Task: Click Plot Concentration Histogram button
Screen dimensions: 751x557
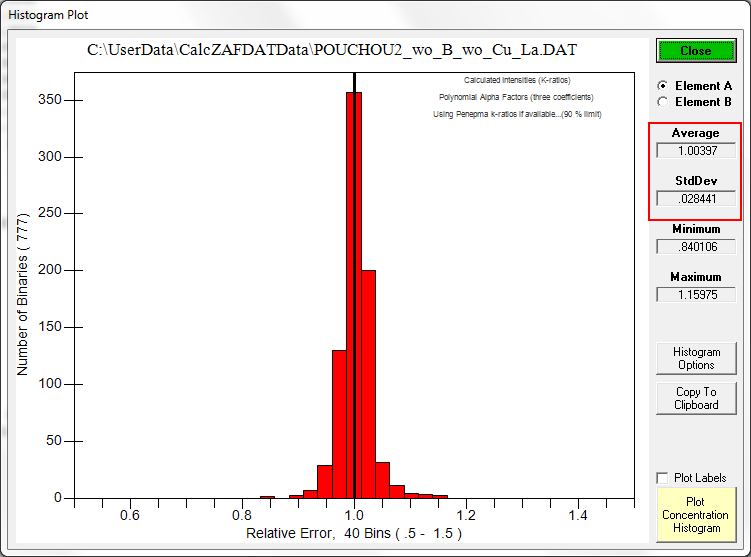Action: click(x=696, y=515)
